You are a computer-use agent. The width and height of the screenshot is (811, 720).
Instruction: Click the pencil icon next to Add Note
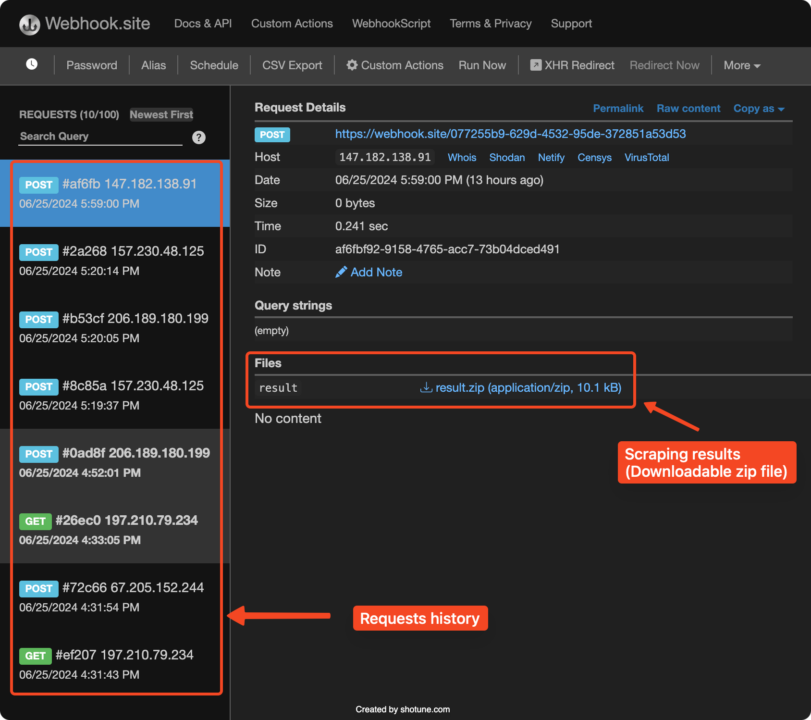(341, 272)
